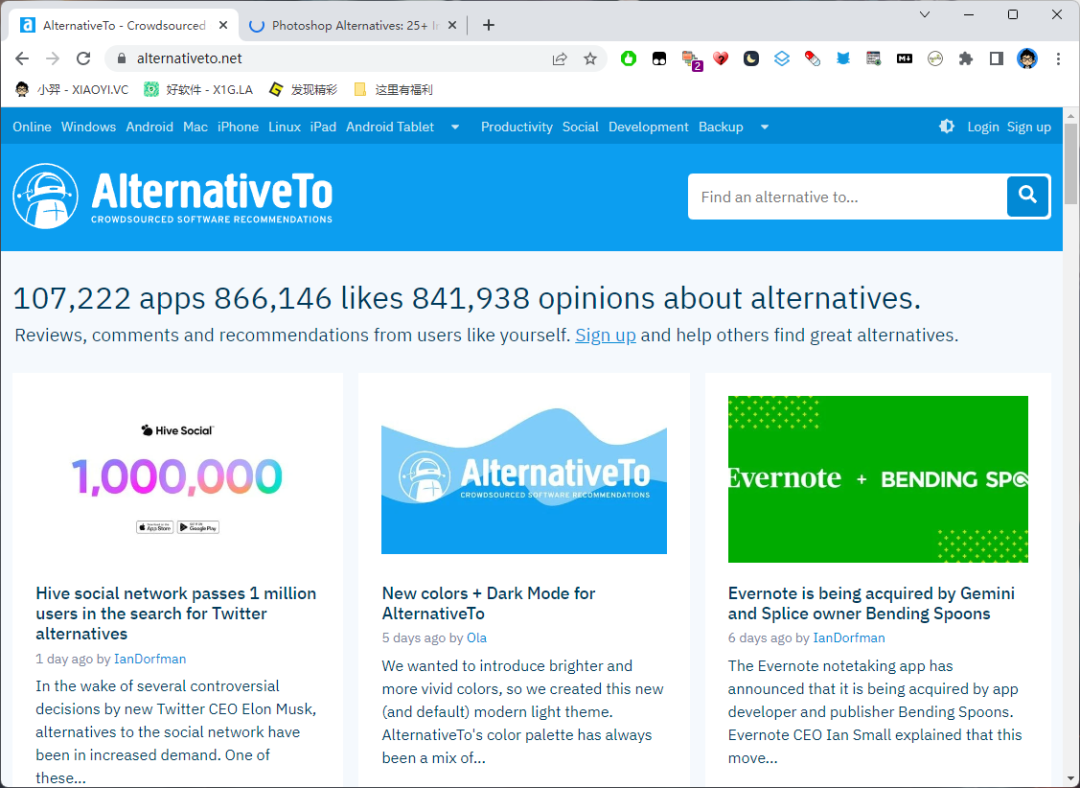Open the blue cat extension
The width and height of the screenshot is (1080, 788).
(843, 59)
